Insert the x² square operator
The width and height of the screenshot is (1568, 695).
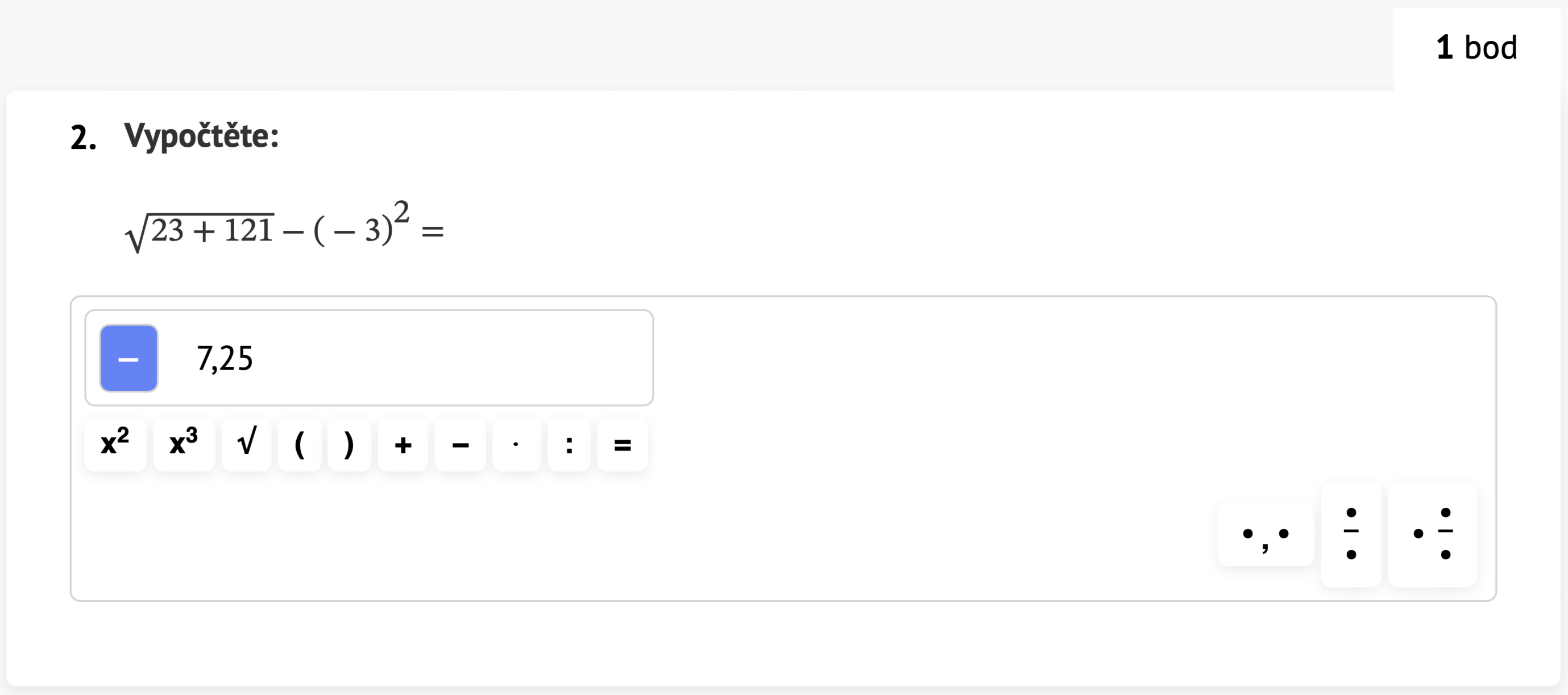[115, 444]
